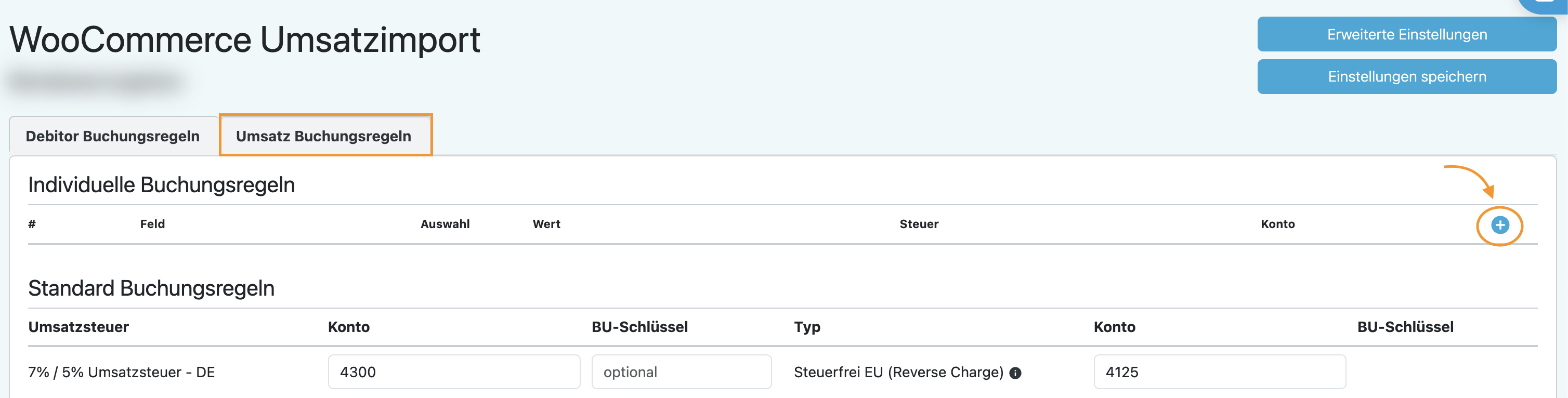Click the Feld column header
Image resolution: width=1568 pixels, height=398 pixels.
tap(152, 224)
